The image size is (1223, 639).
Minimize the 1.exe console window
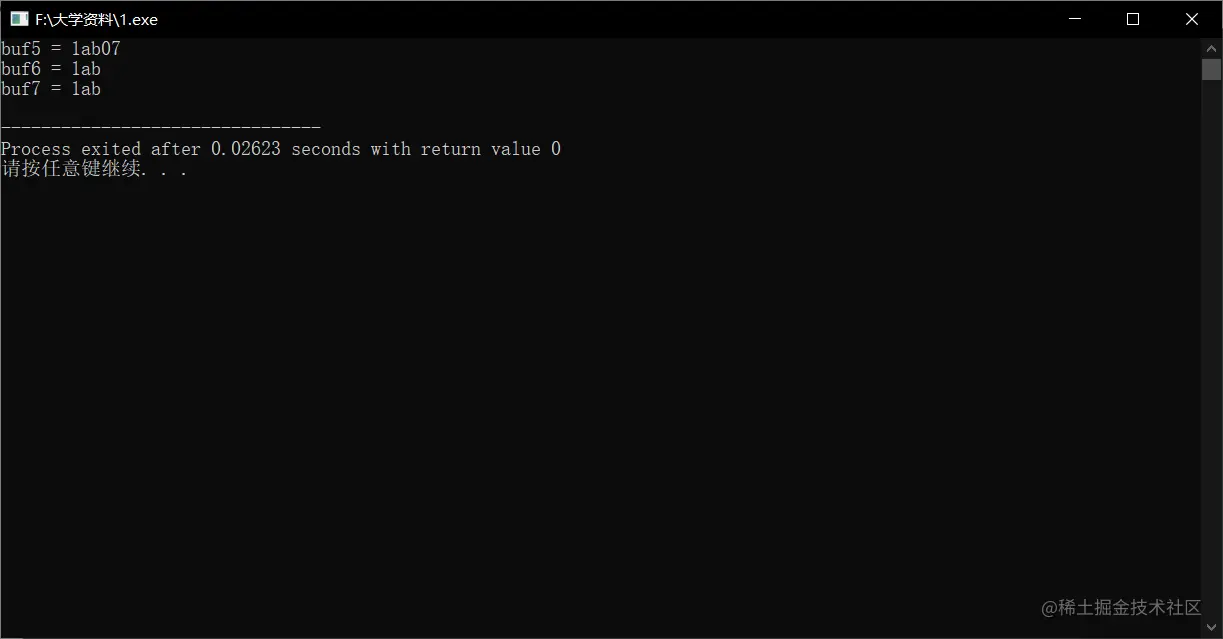pyautogui.click(x=1075, y=19)
